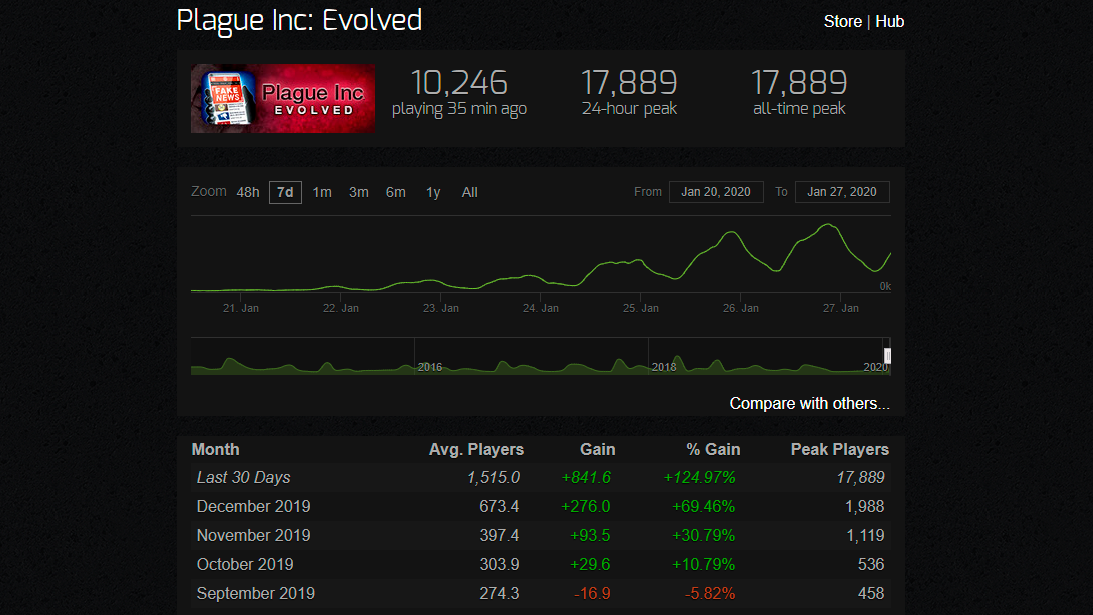
Task: Click the 2018 marker in navigator chart
Action: tap(664, 367)
